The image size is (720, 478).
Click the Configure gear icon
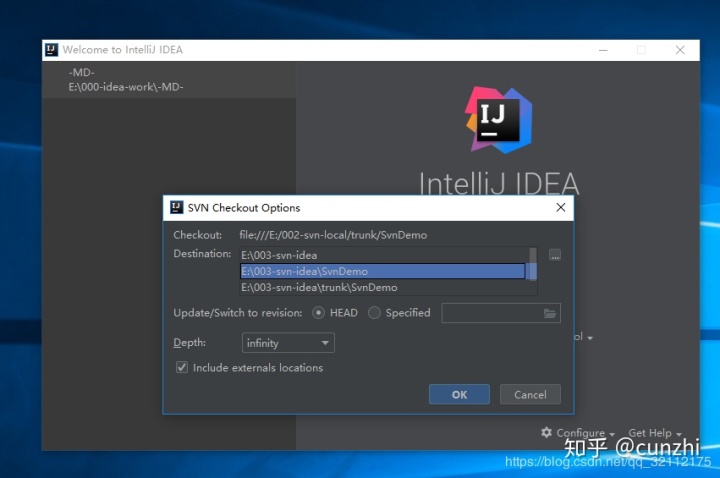[x=546, y=433]
